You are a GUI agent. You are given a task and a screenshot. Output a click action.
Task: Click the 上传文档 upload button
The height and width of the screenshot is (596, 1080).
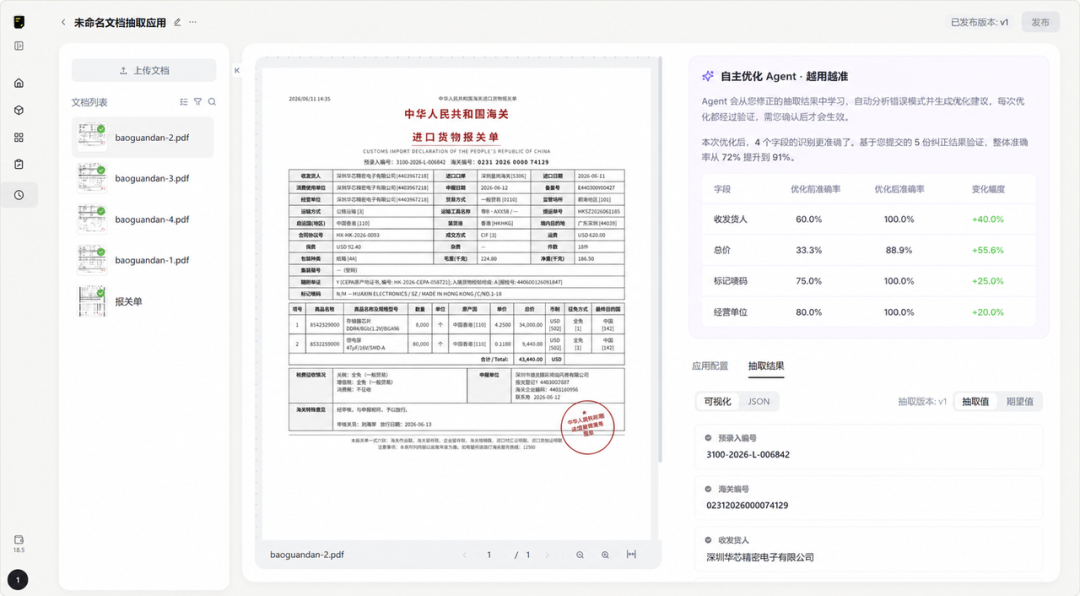coord(144,70)
